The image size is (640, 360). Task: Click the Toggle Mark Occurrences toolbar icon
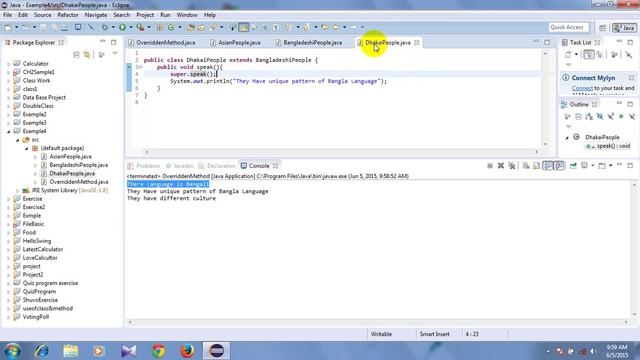click(243, 27)
